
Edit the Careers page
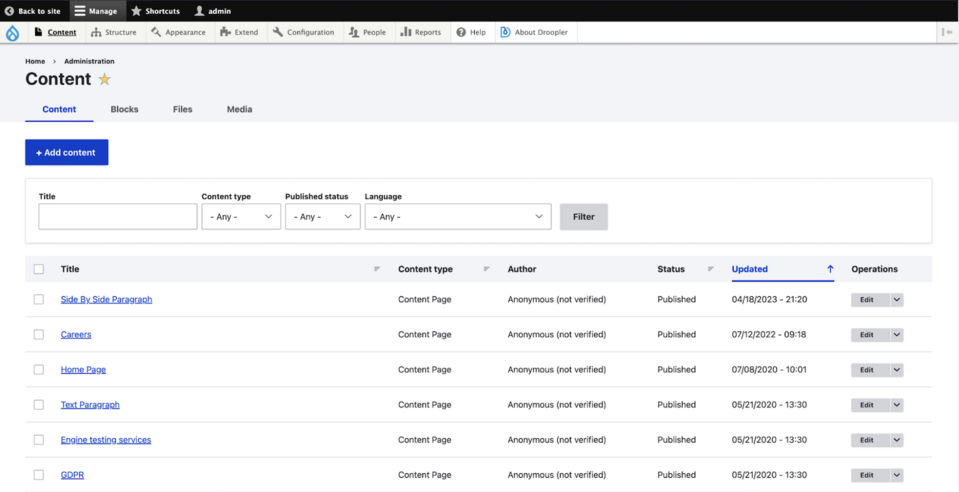click(870, 335)
